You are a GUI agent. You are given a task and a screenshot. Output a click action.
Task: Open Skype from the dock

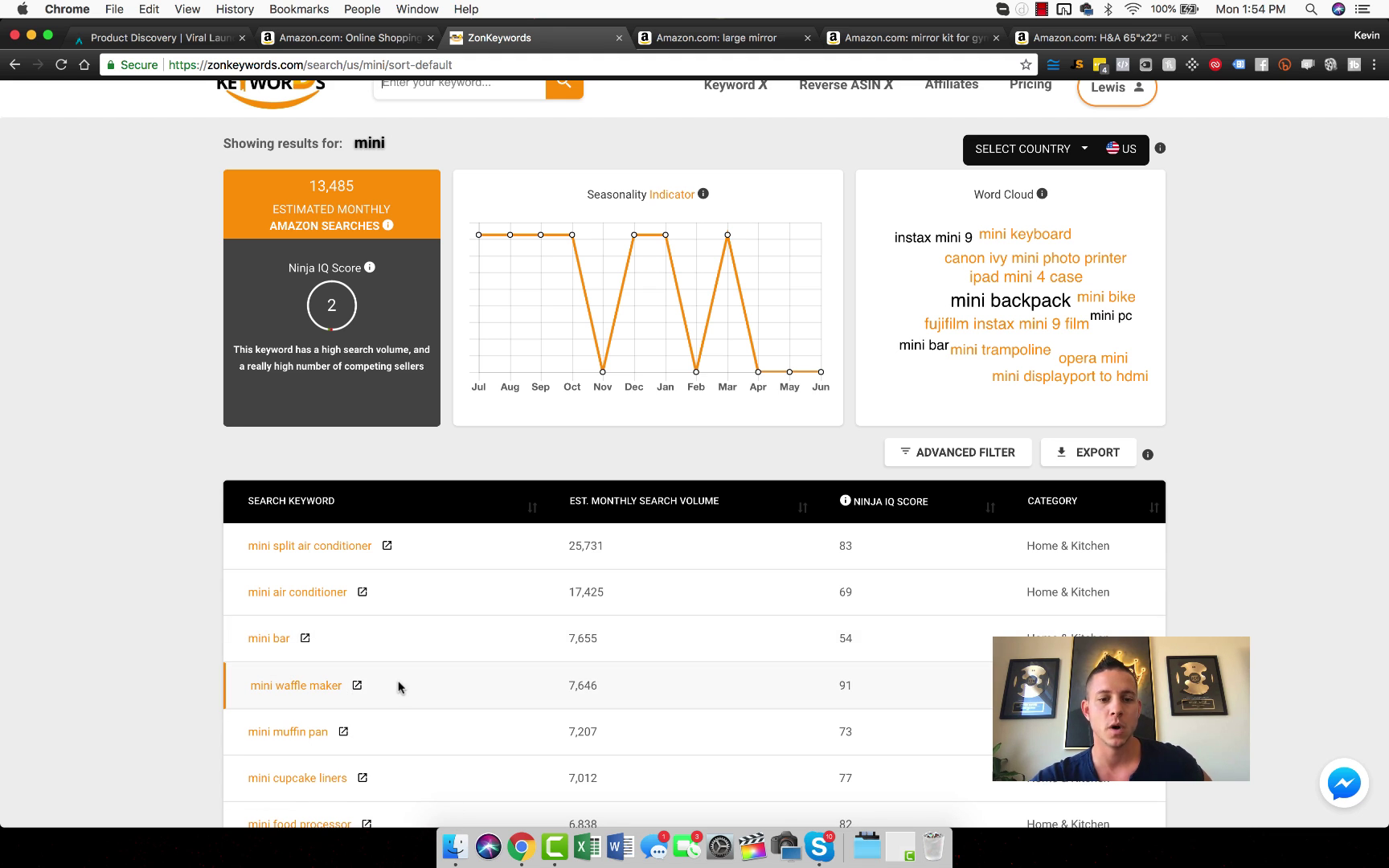point(819,846)
